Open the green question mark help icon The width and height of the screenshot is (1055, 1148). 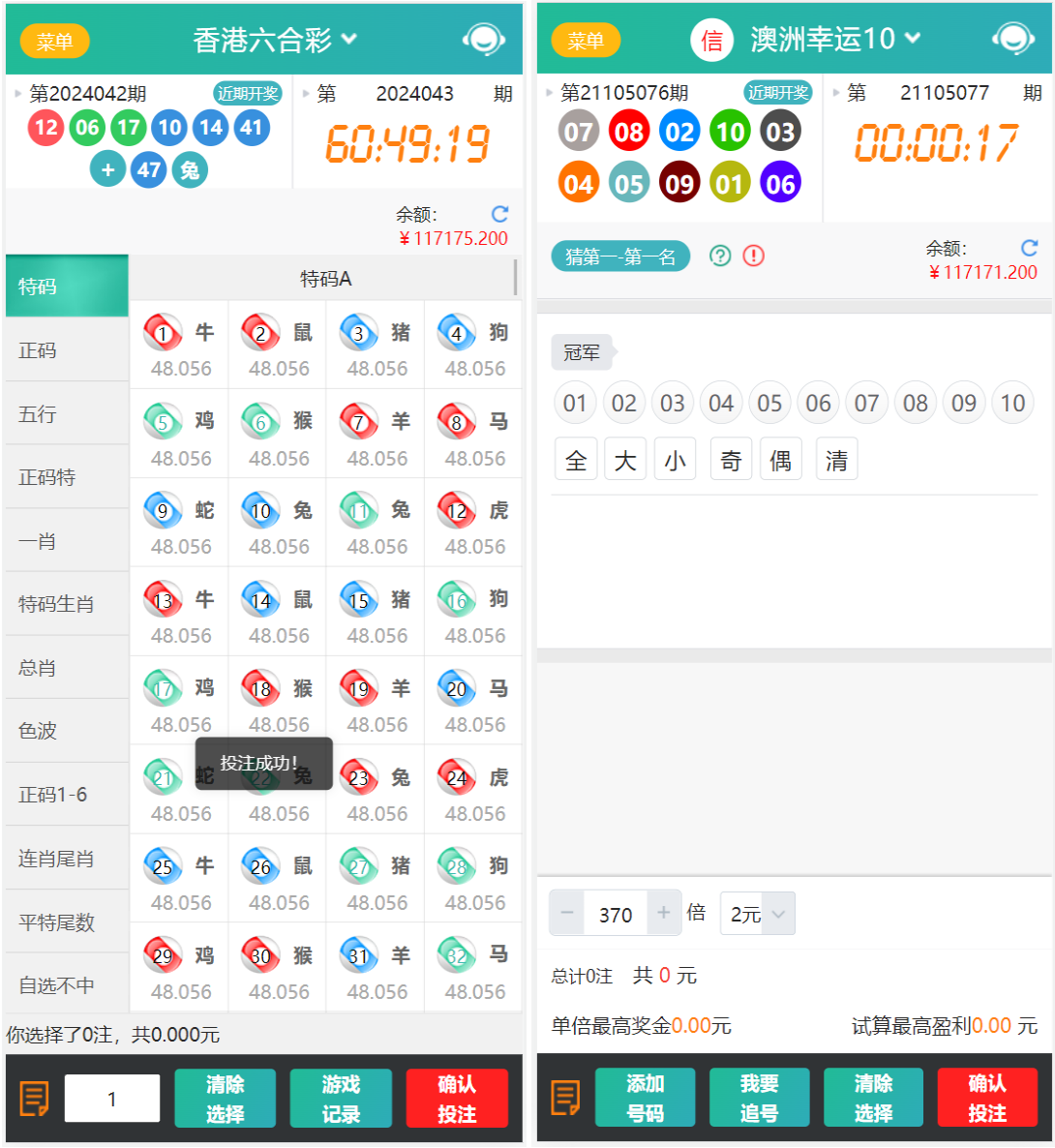coord(720,256)
